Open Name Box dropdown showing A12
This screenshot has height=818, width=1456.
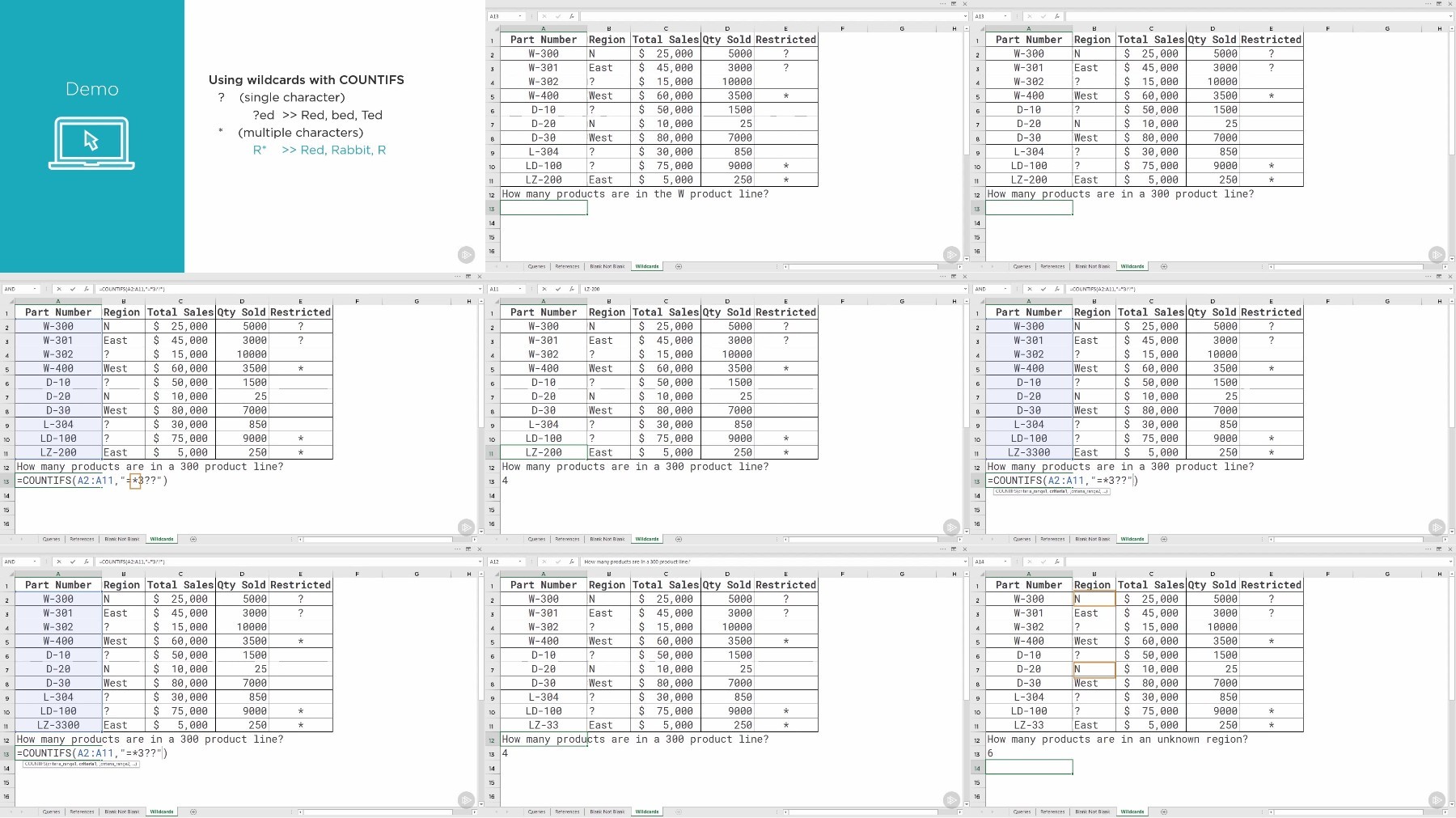point(520,562)
